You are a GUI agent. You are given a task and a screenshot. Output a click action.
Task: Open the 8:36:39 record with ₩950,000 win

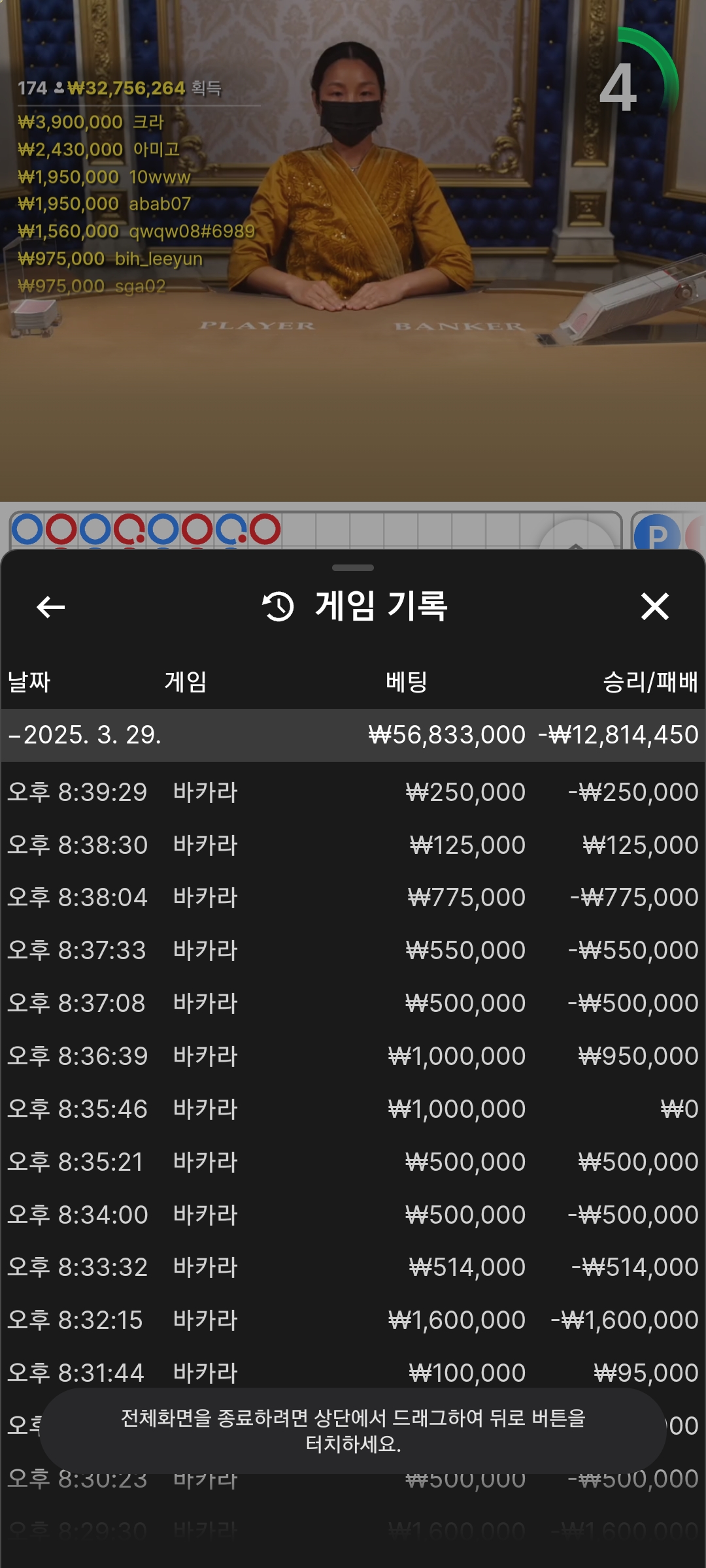pos(353,1056)
